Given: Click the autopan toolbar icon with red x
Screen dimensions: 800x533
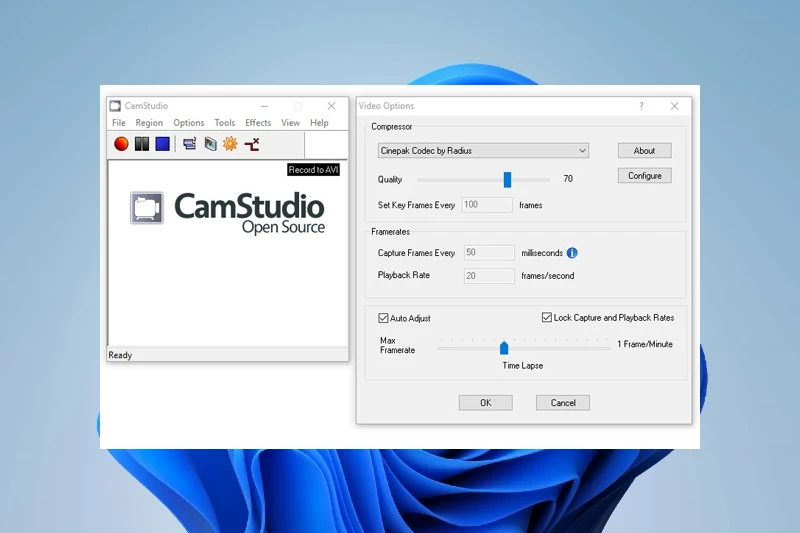Looking at the screenshot, I should click(252, 144).
